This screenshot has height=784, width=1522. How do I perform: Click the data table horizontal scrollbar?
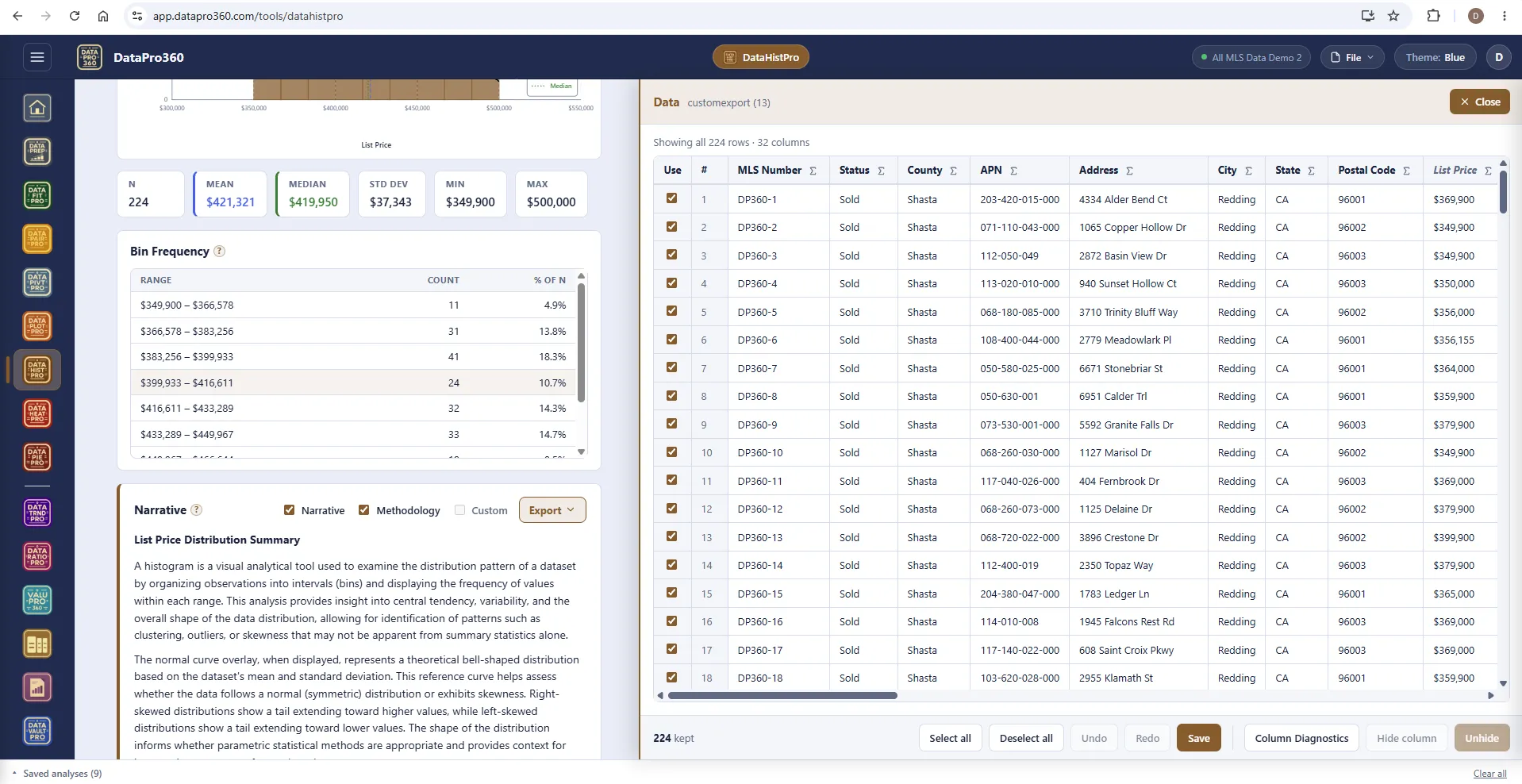(782, 695)
